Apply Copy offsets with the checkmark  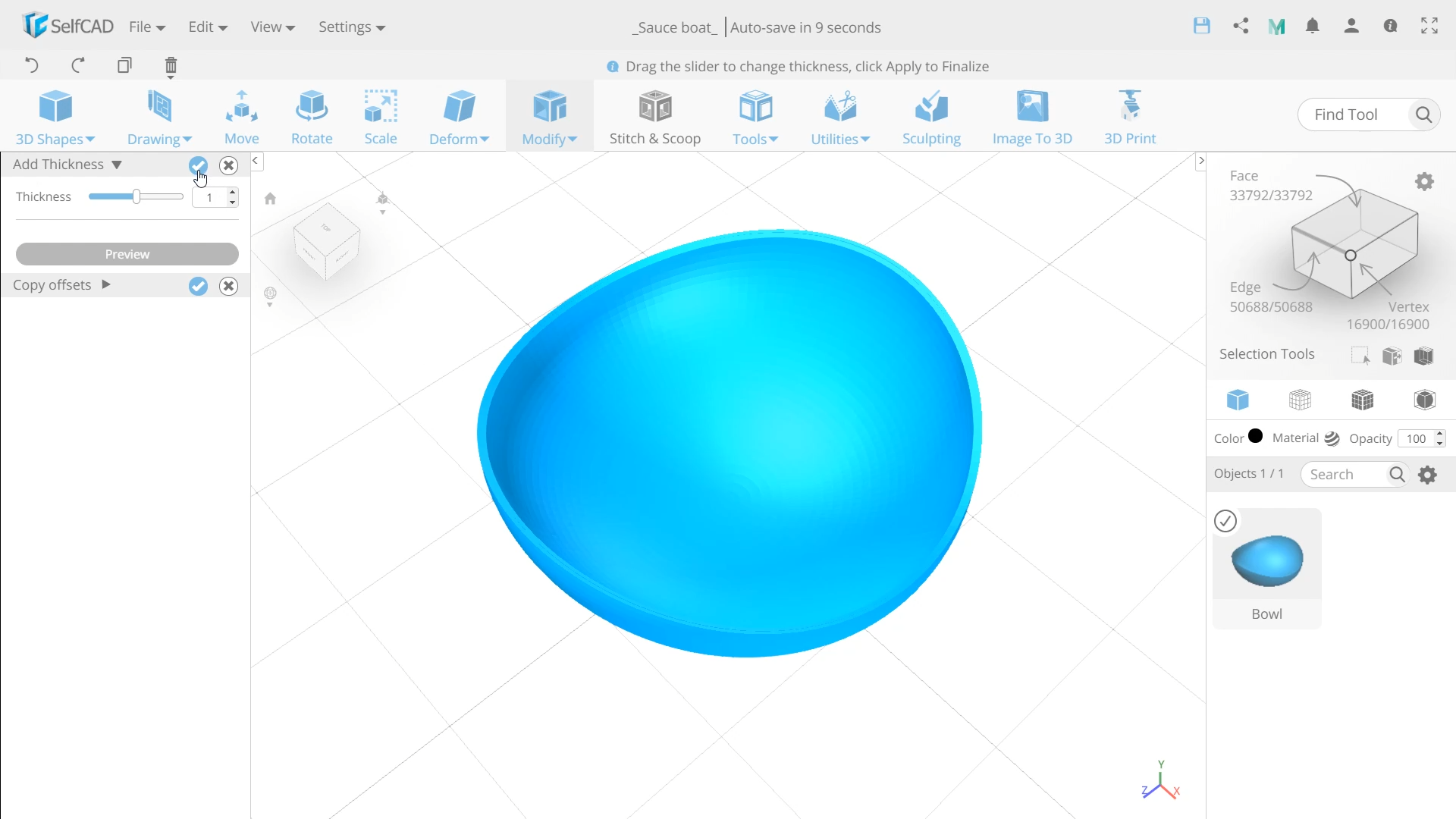coord(198,286)
